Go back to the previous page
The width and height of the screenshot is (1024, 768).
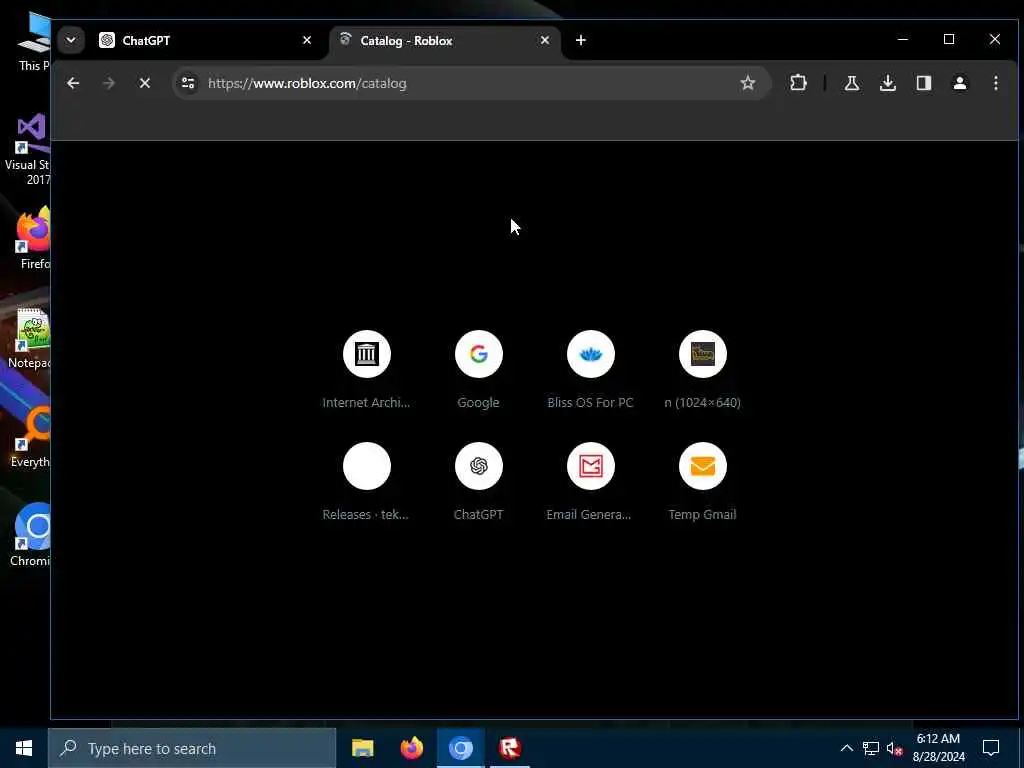click(73, 83)
